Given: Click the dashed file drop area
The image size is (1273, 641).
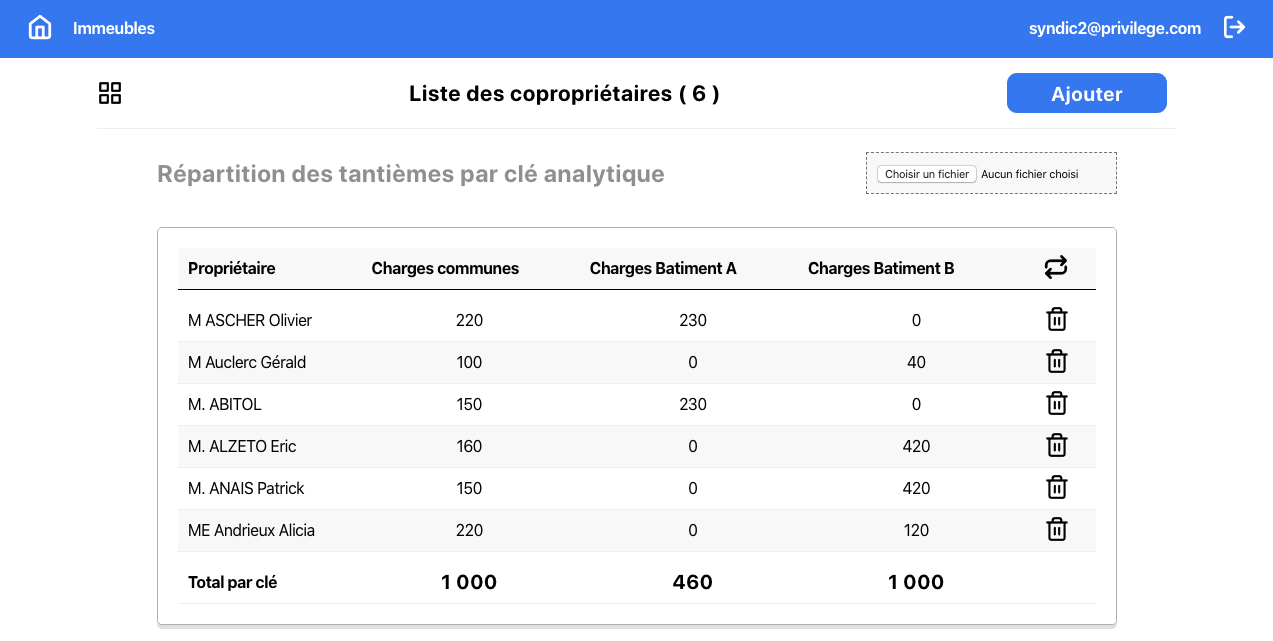Looking at the screenshot, I should coord(991,173).
